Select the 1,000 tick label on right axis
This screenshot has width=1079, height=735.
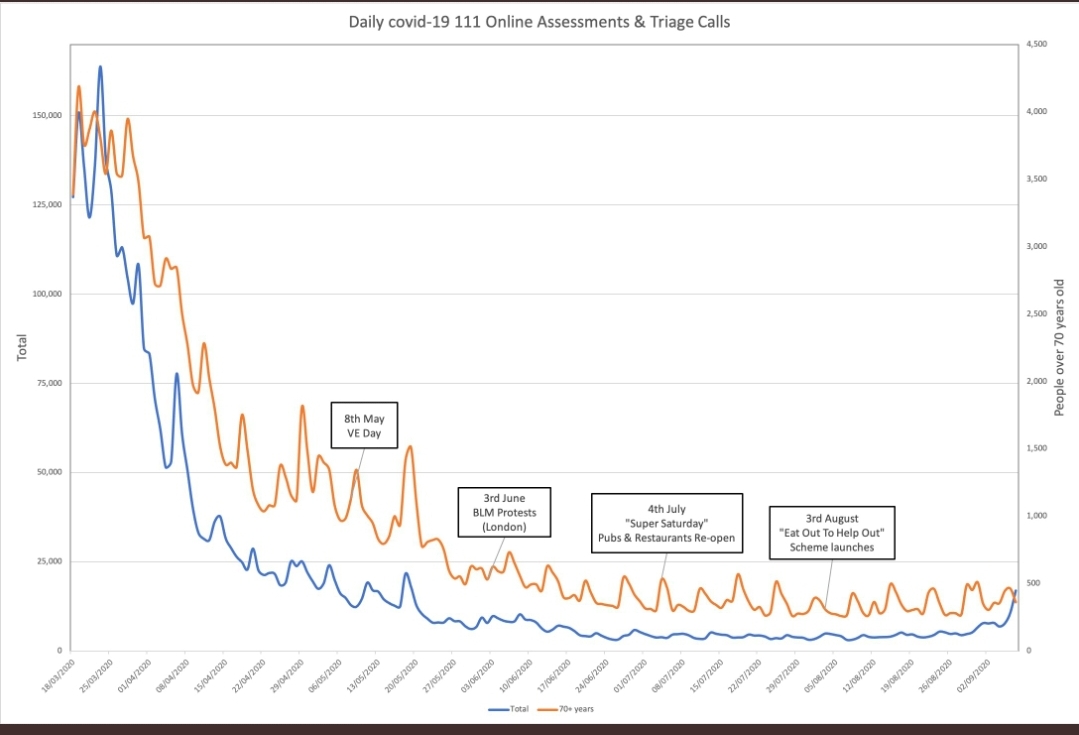(1037, 516)
